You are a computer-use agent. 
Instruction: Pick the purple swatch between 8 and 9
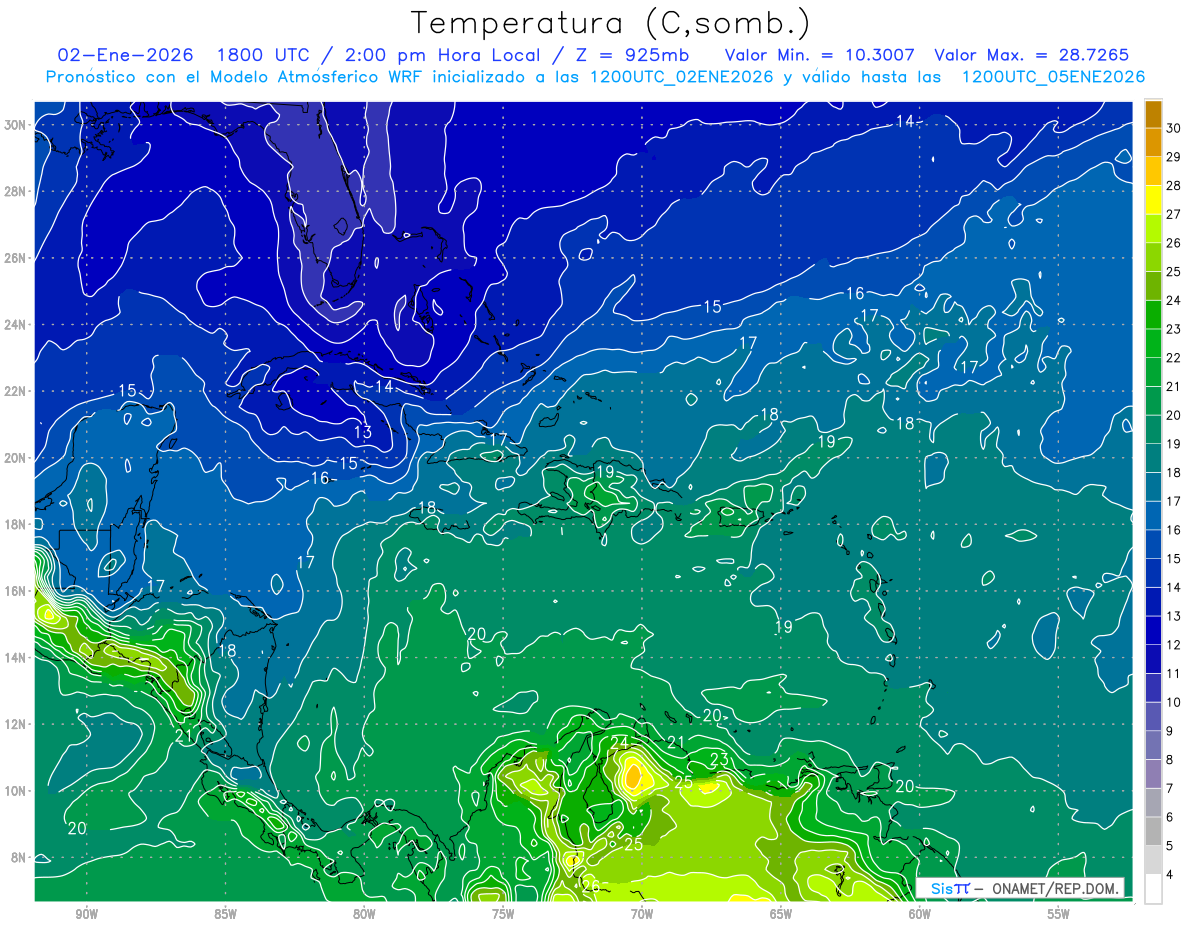[1154, 745]
